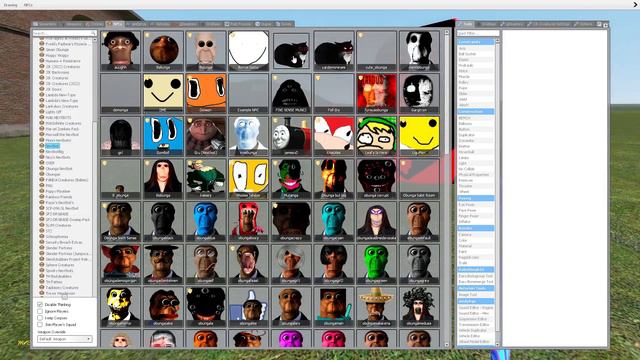Select the obunga with sombrero icon
The image size is (640, 360).
tap(376, 307)
